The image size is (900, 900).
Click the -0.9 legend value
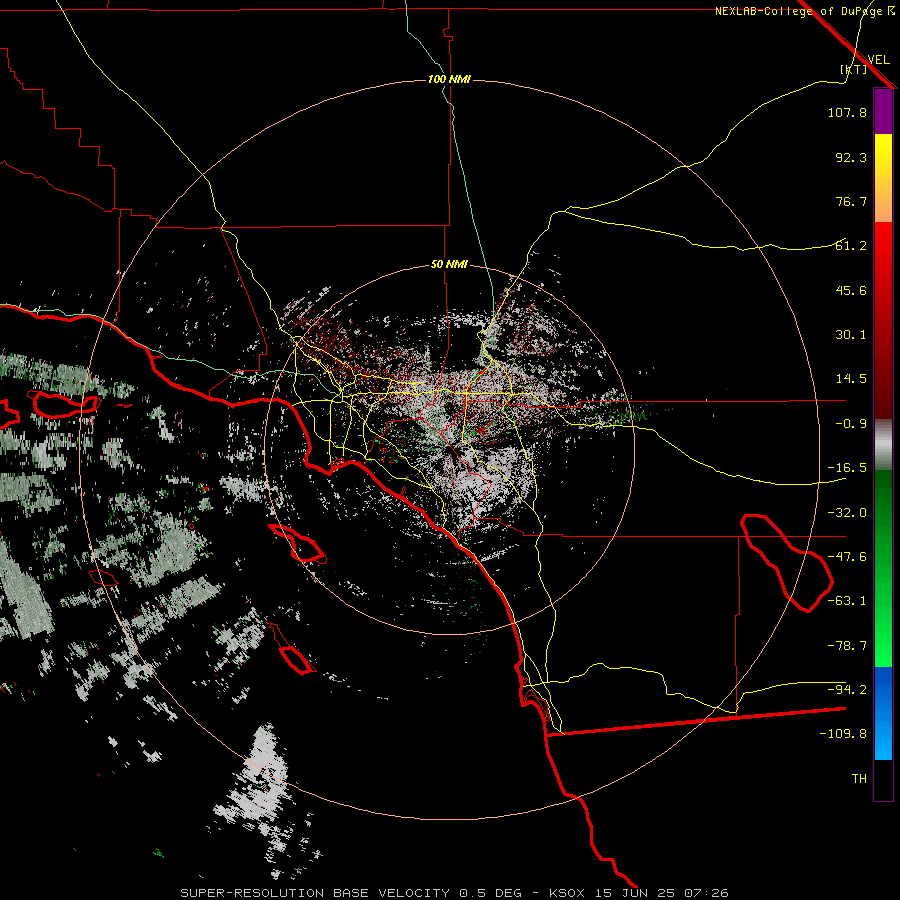point(851,424)
